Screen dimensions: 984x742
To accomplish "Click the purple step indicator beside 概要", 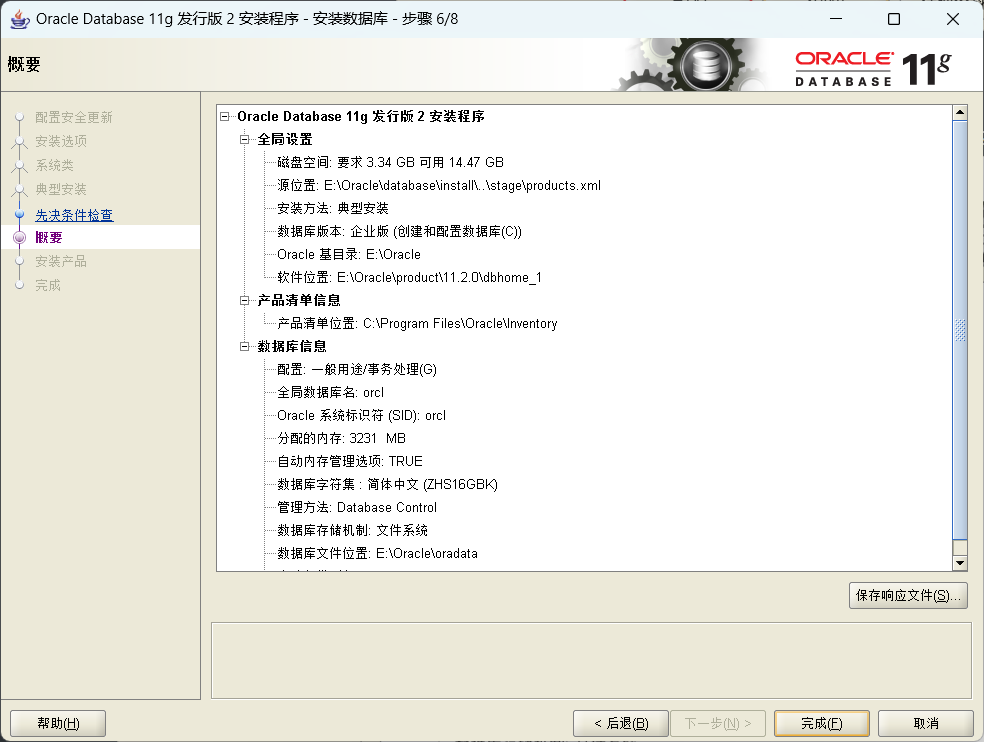I will [x=21, y=237].
